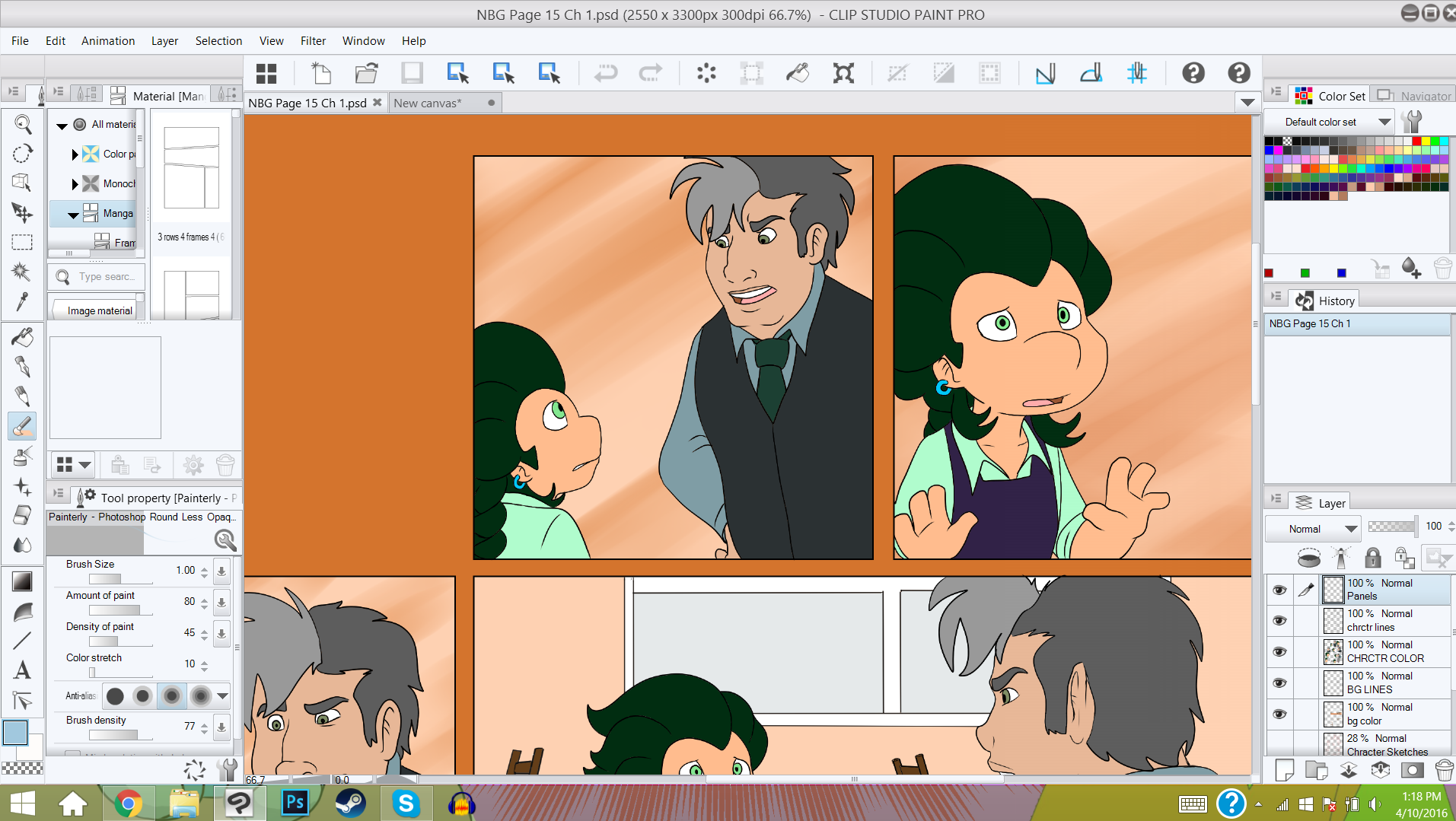The image size is (1456, 821).
Task: Open the Default color set dropdown
Action: (1329, 122)
